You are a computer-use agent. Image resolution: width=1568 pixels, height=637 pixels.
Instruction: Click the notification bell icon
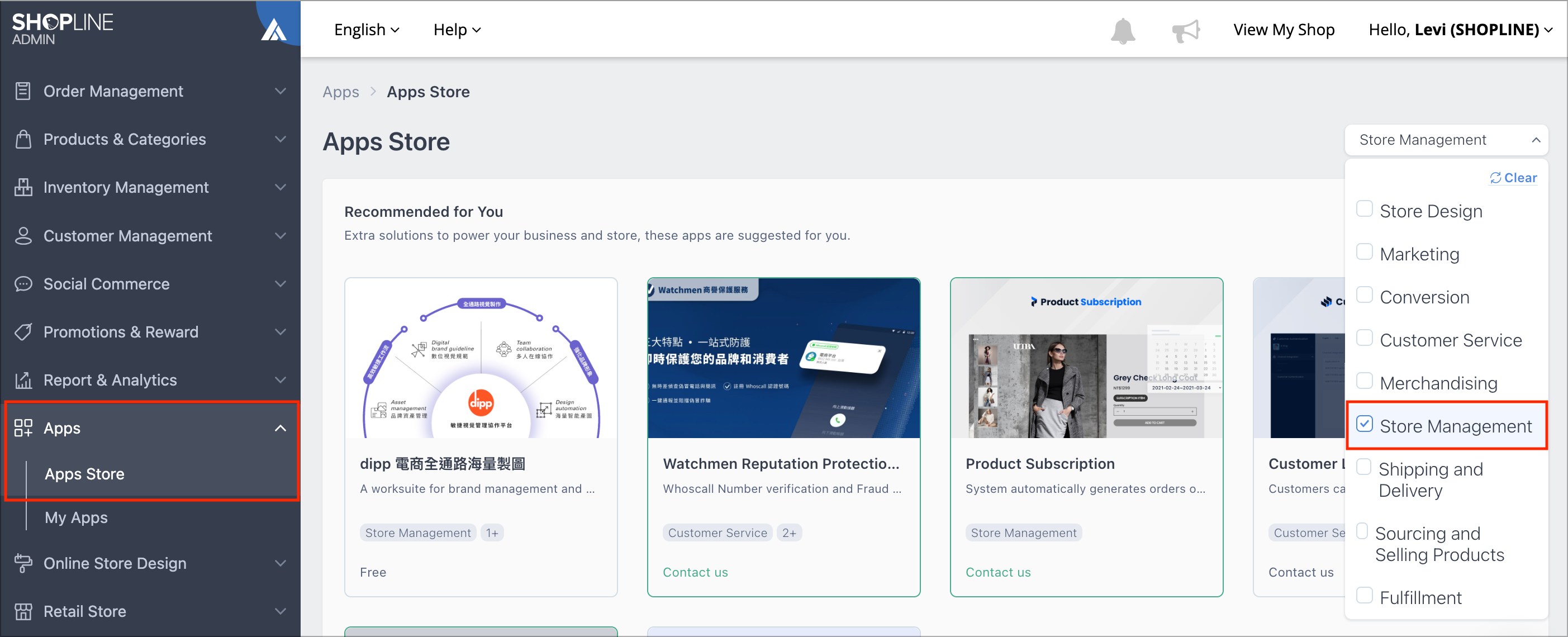point(1123,30)
